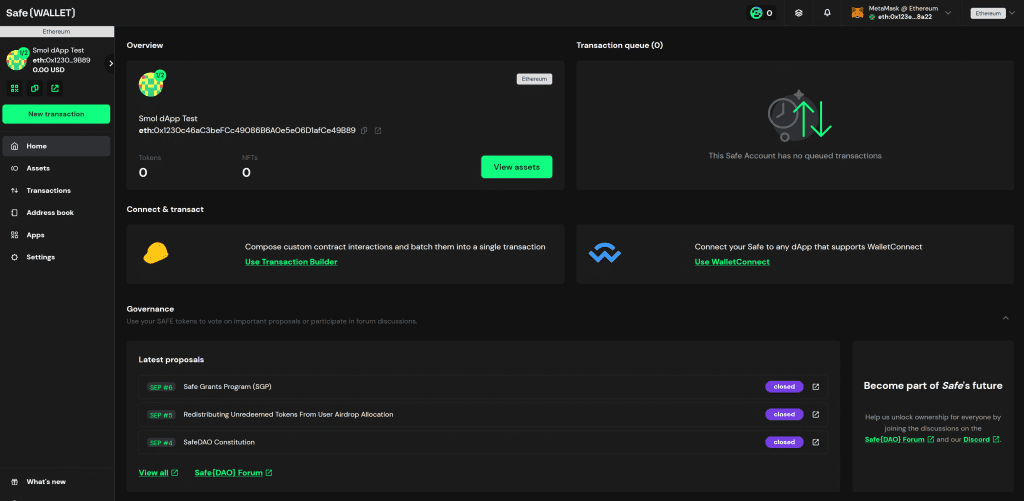This screenshot has height=501, width=1024.
Task: Collapse the Governance section chevron
Action: click(1006, 317)
